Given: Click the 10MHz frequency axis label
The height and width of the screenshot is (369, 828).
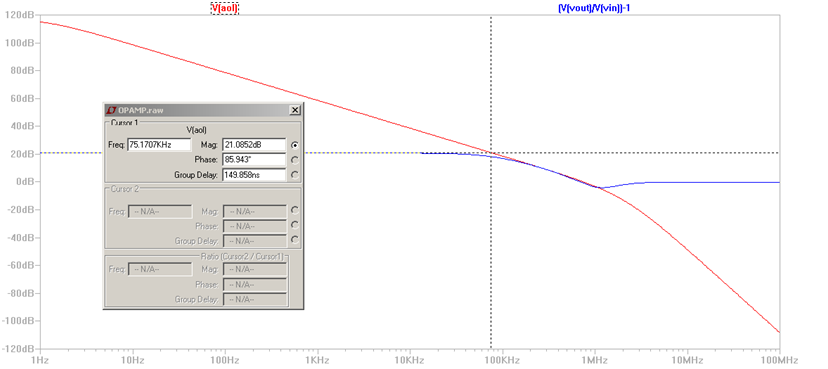Looking at the screenshot, I should 688,360.
